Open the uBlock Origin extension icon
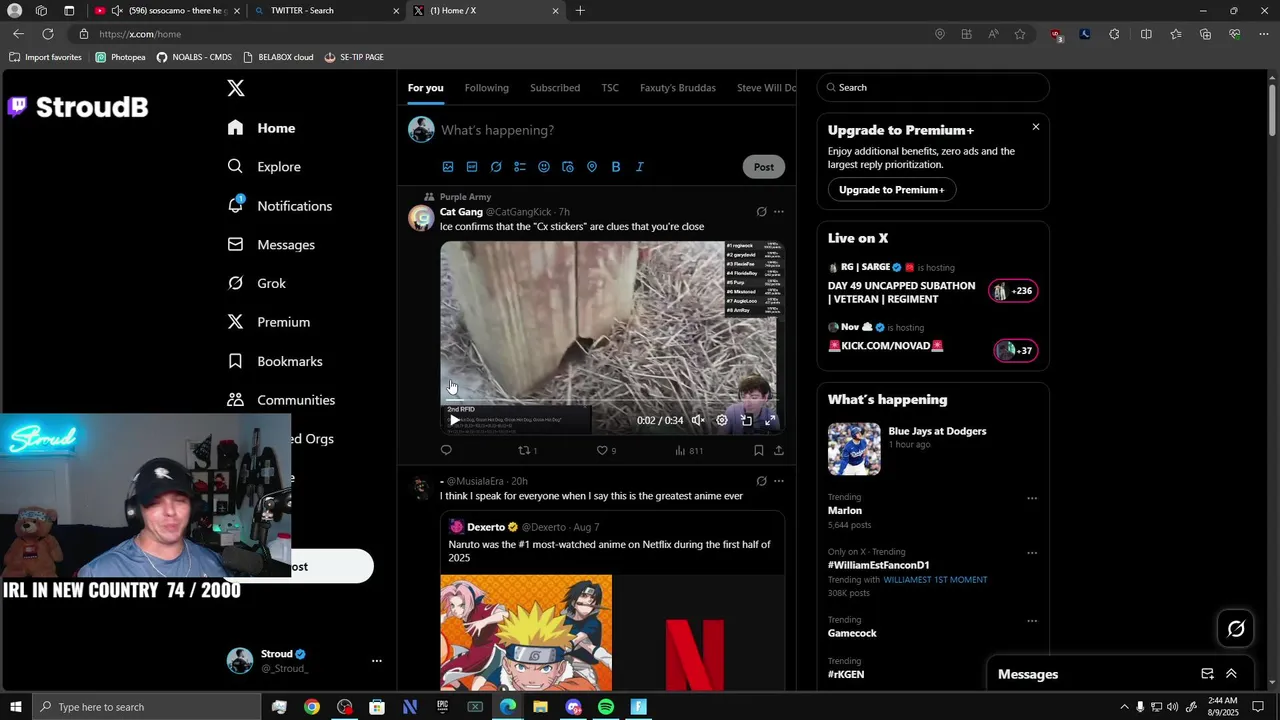The image size is (1280, 720). 1056,34
